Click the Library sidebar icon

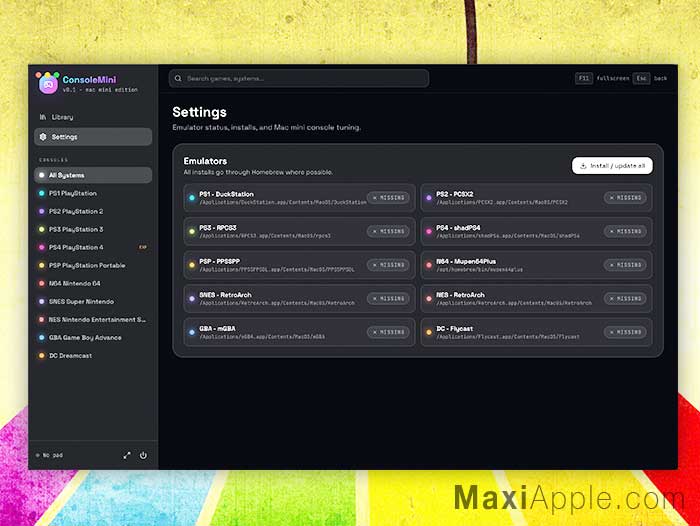(43, 117)
